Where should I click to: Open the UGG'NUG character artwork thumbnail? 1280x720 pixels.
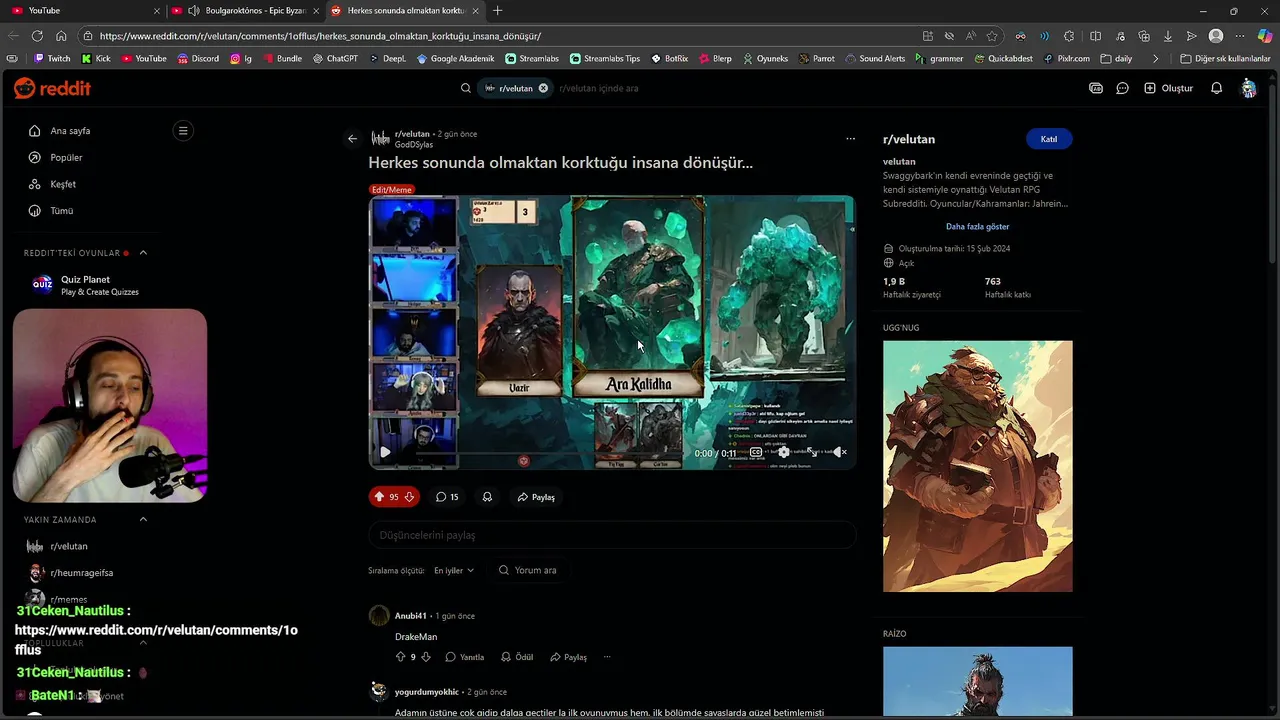point(977,466)
